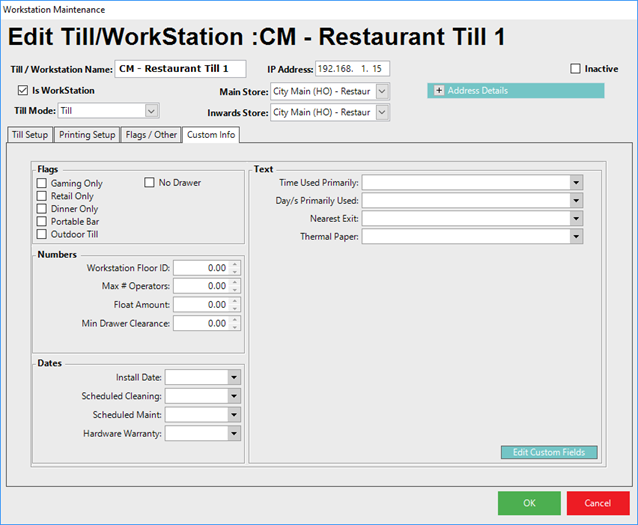Toggle the Inactive checkbox
This screenshot has height=525, width=638.
(575, 69)
